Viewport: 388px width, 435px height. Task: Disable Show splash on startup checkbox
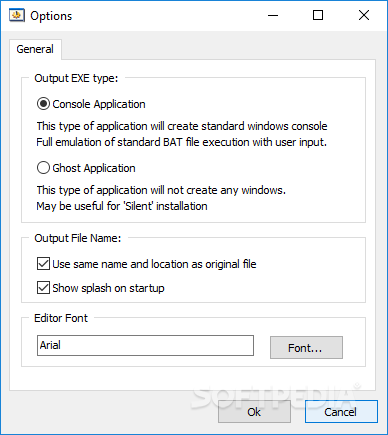tap(43, 288)
